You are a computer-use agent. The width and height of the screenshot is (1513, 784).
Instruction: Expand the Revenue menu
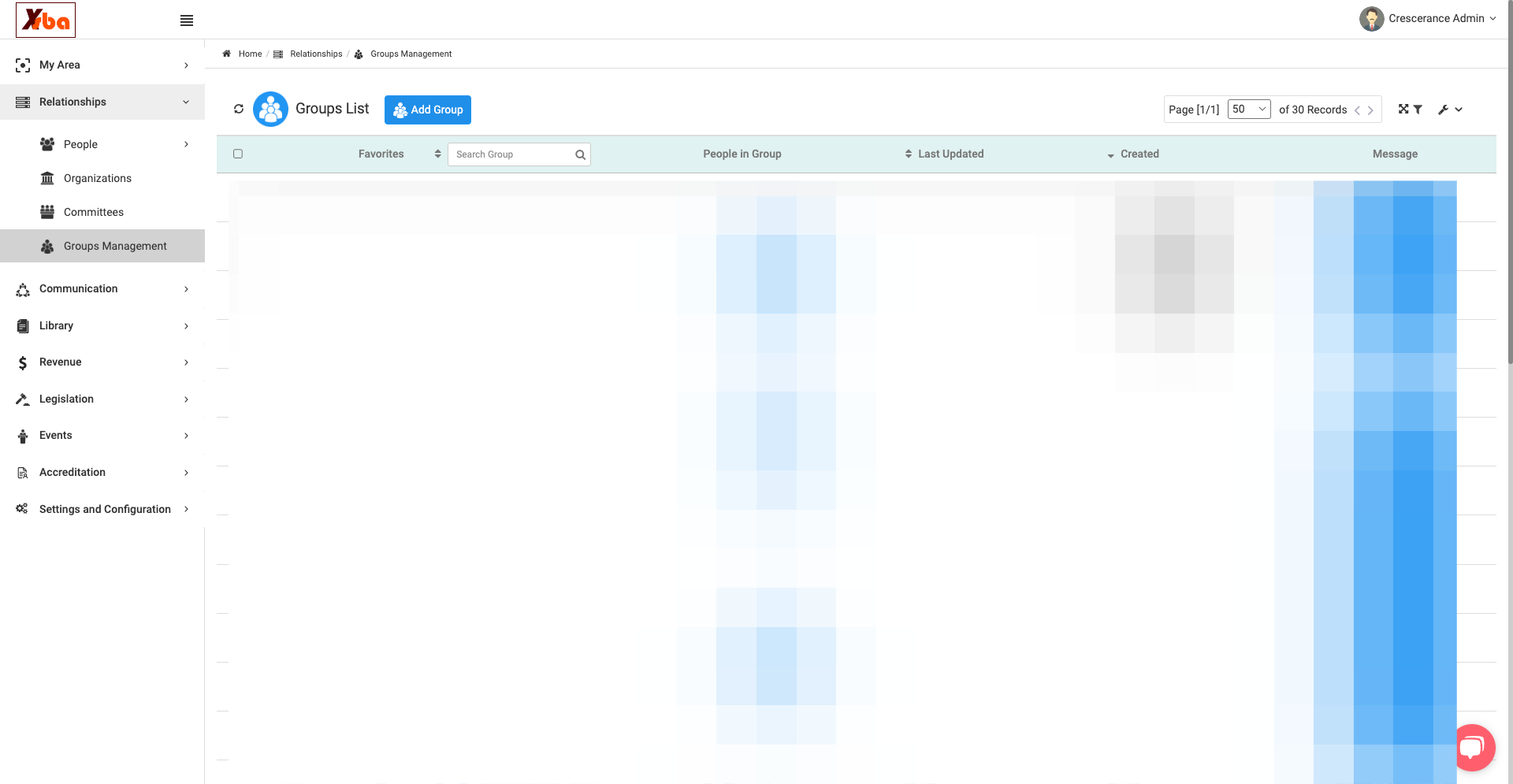pyautogui.click(x=102, y=362)
